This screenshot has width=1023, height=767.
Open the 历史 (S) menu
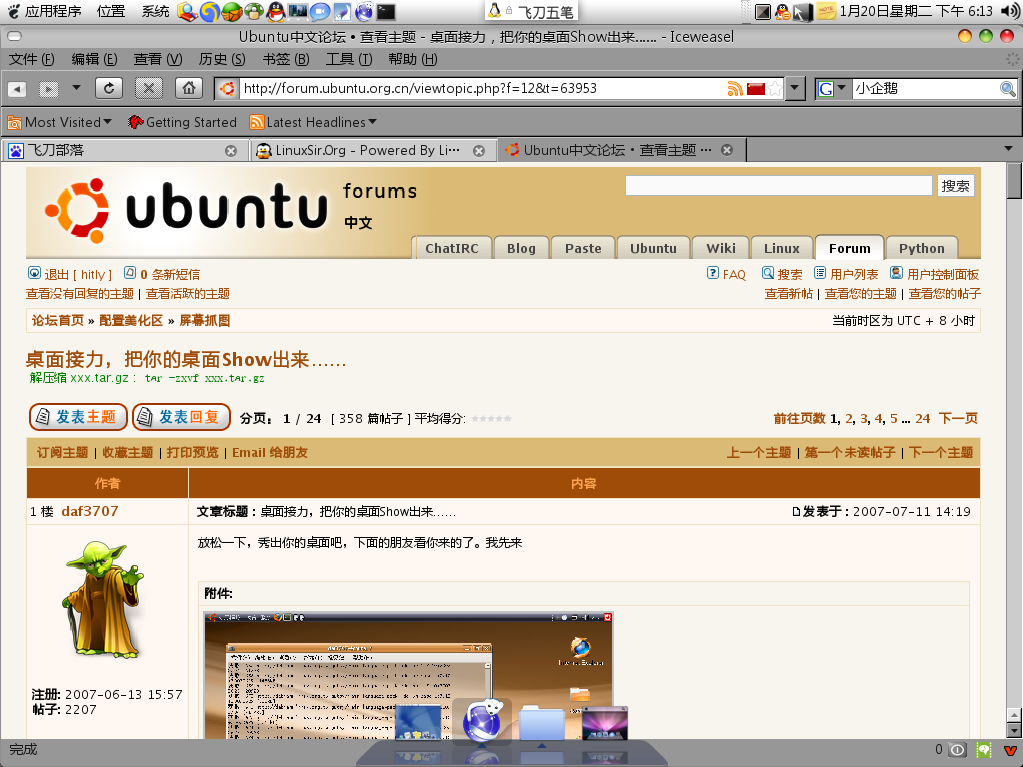coord(222,59)
